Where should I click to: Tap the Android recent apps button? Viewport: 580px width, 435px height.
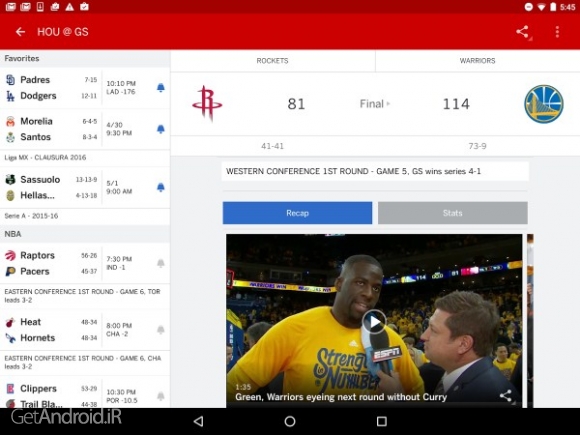382,421
